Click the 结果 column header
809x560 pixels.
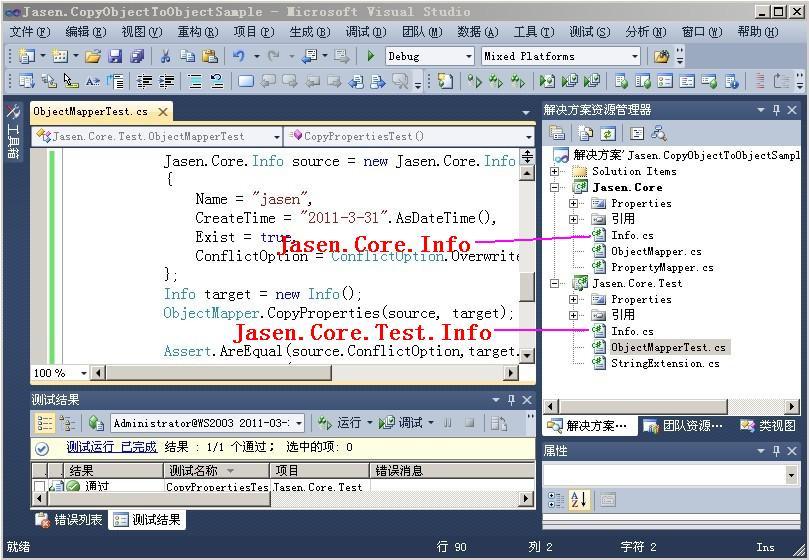[113, 470]
